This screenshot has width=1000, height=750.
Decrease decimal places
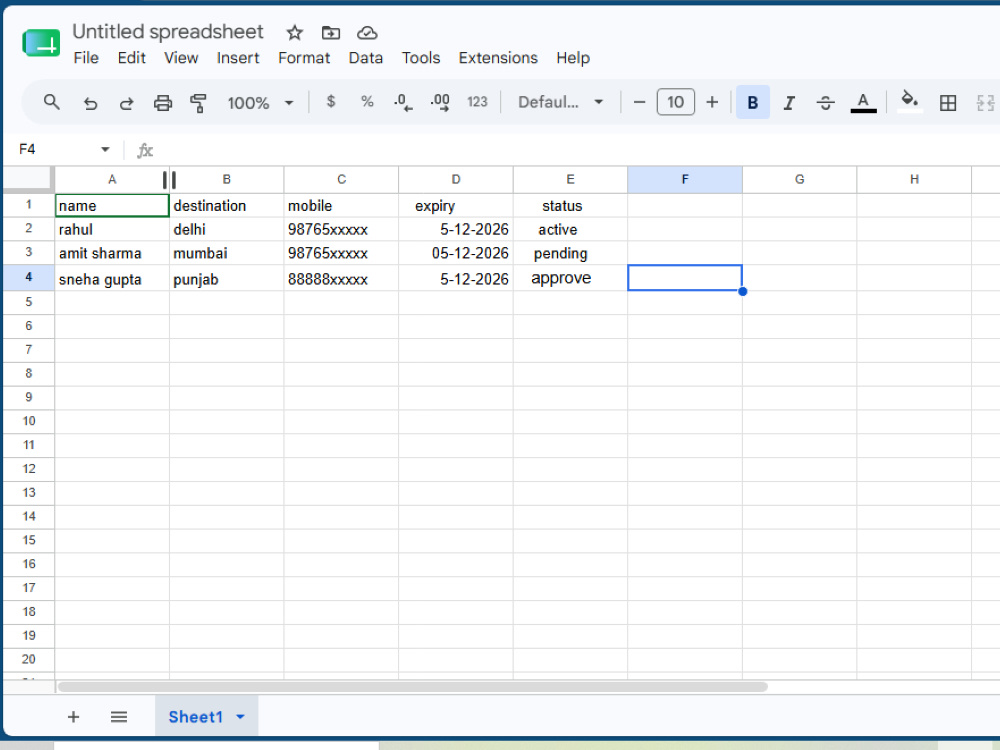[403, 102]
